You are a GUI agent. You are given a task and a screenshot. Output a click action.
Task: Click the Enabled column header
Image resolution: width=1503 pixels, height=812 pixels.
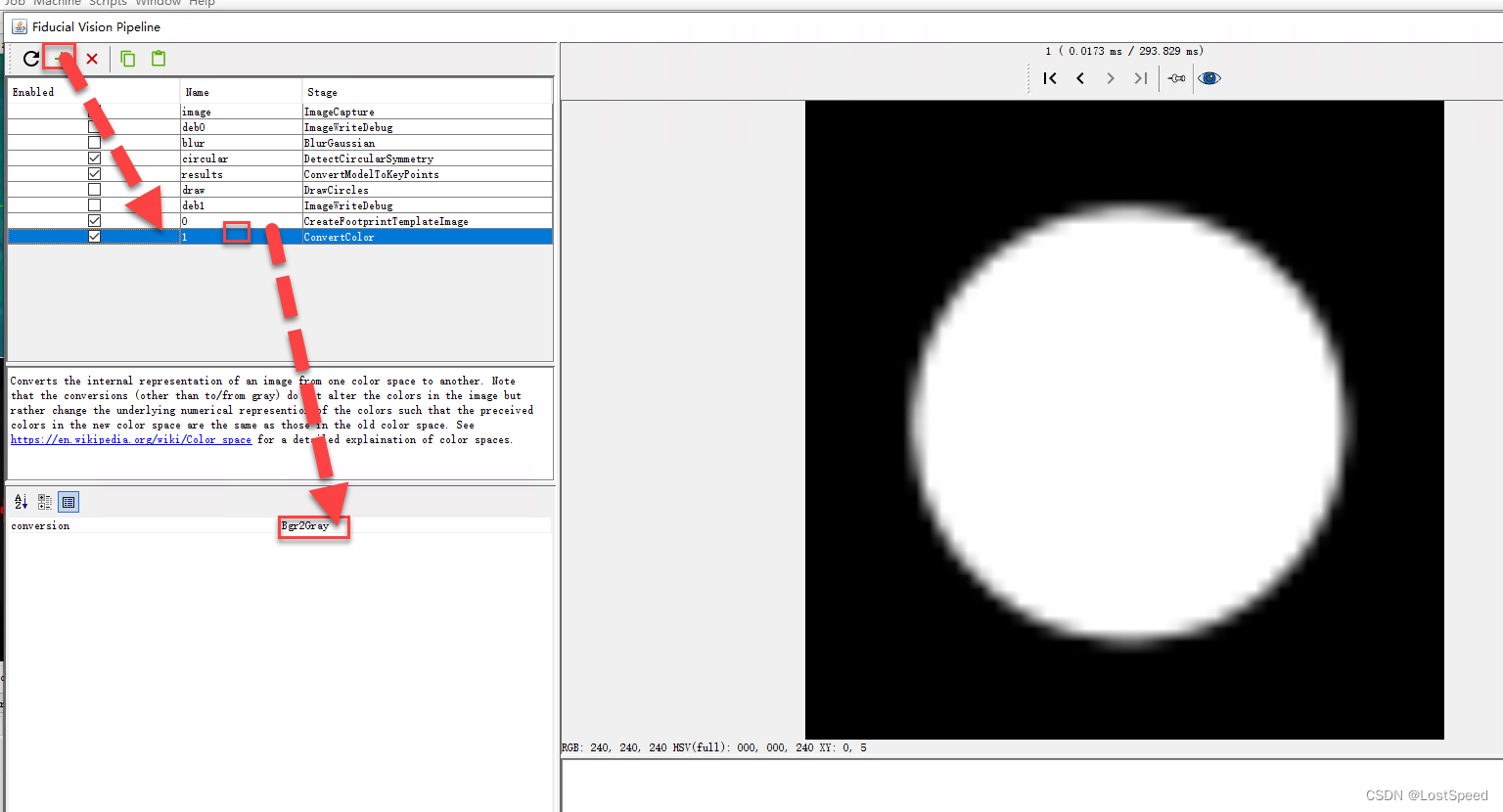point(94,92)
